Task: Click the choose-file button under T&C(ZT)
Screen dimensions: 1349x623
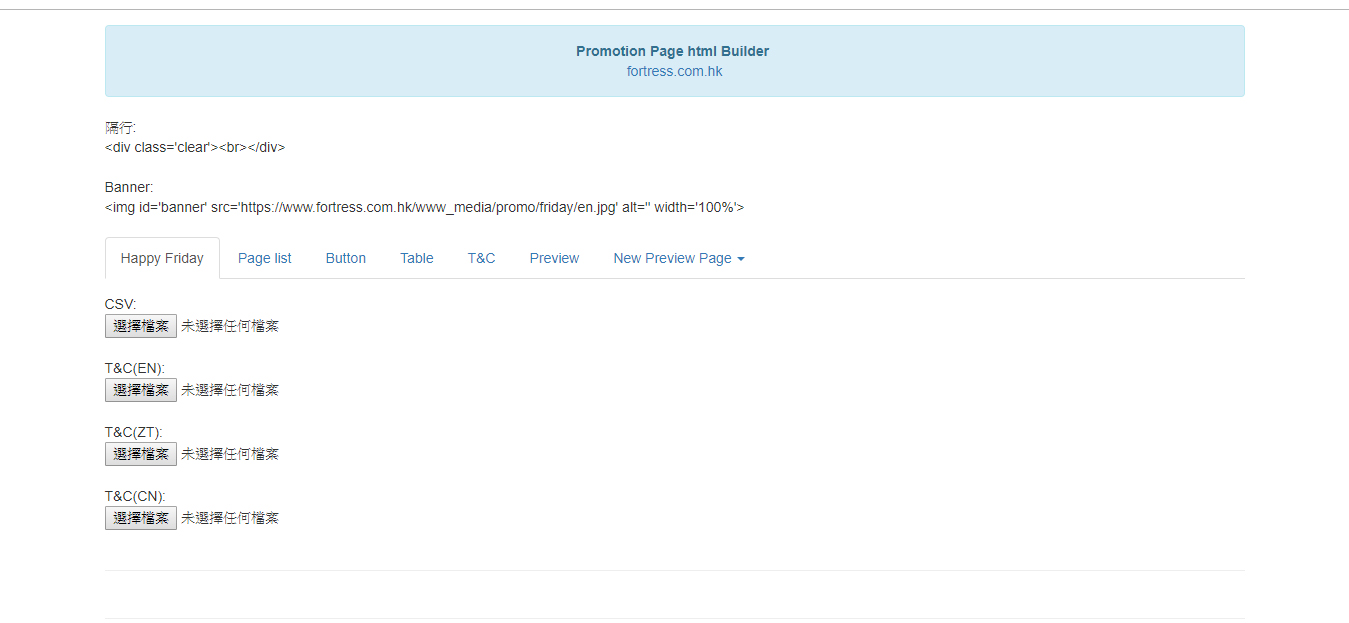Action: tap(141, 454)
